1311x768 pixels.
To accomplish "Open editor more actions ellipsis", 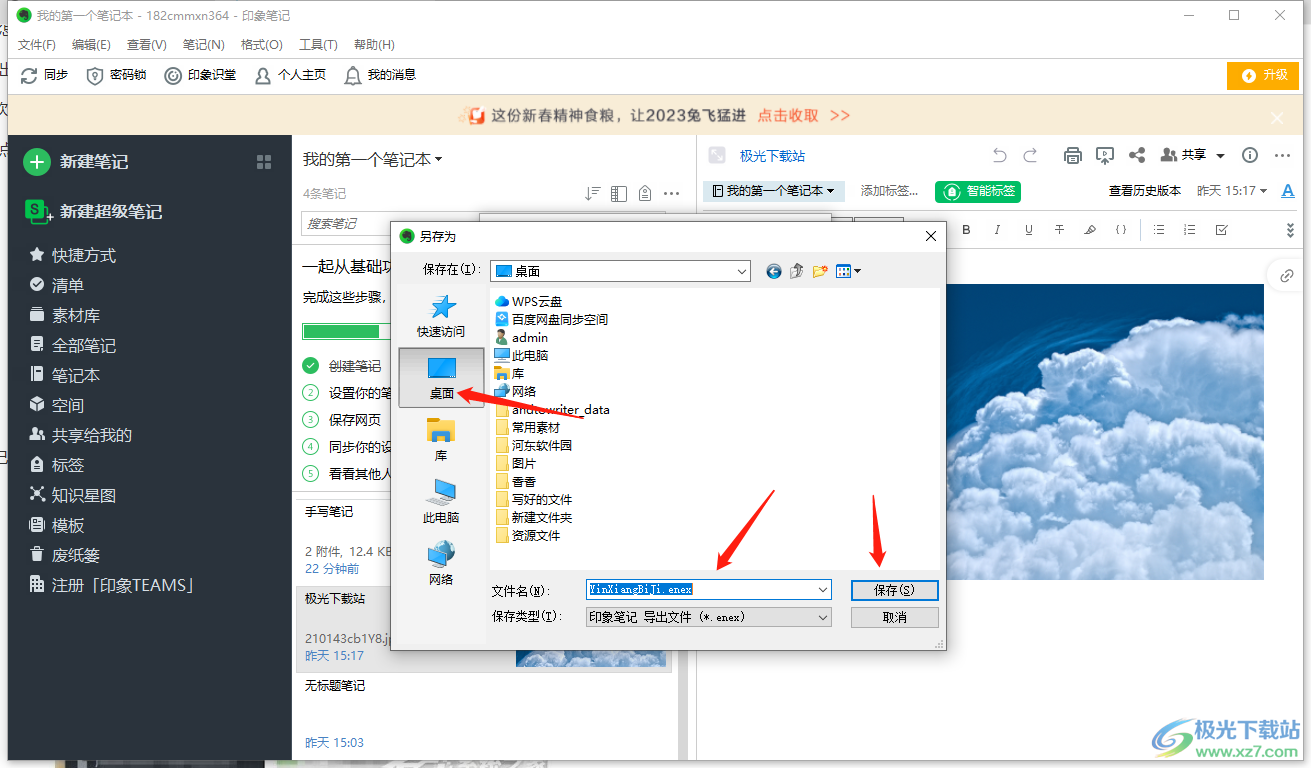I will 1282,155.
